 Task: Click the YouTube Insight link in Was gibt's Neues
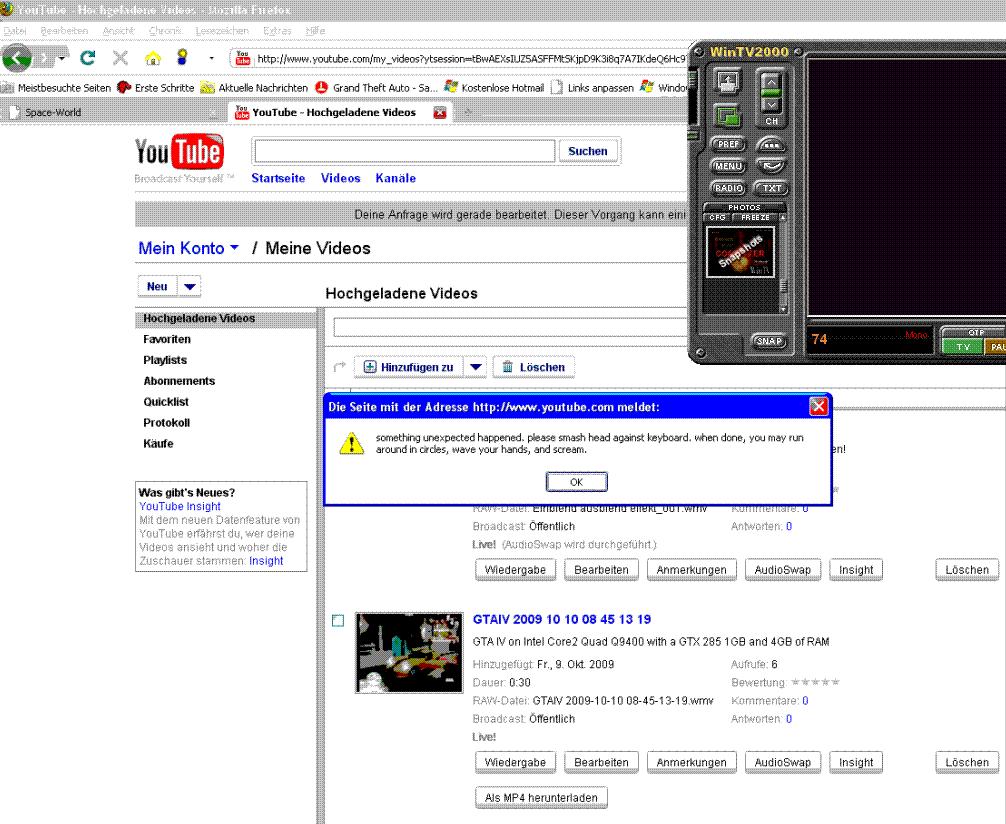pos(180,506)
